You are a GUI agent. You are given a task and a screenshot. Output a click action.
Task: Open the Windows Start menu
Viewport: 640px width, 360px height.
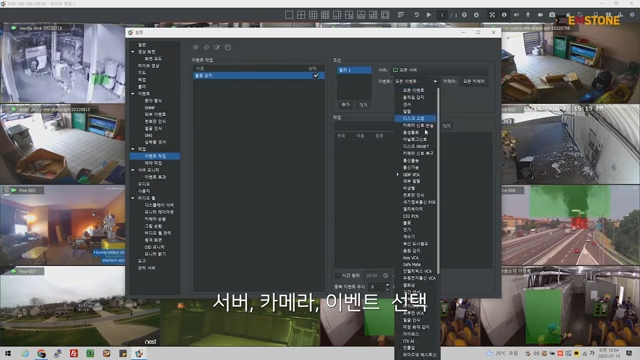click(x=8, y=353)
